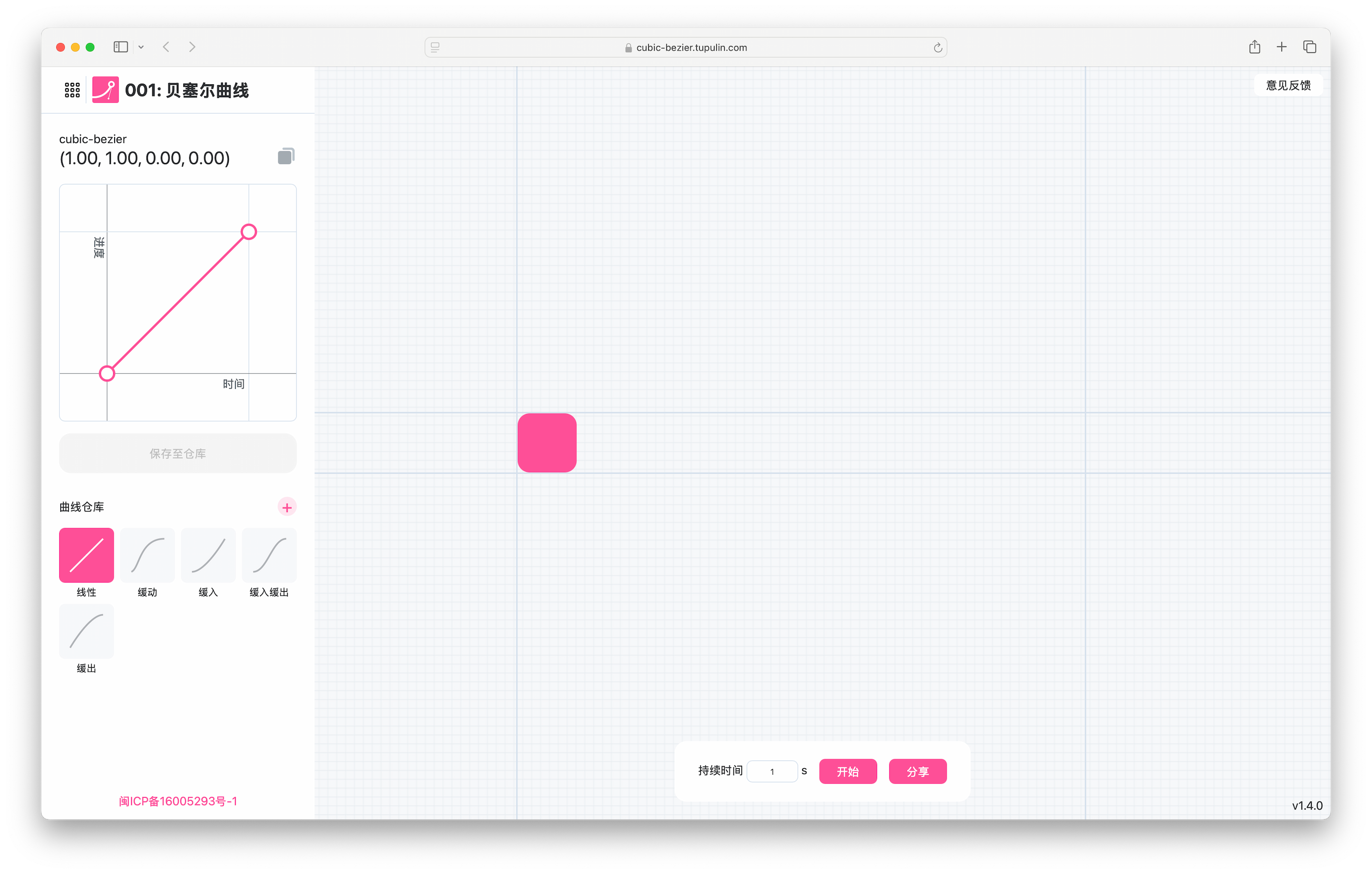The height and width of the screenshot is (874, 1372).
Task: Click the 曲线仓库 heading
Action: pos(81,507)
